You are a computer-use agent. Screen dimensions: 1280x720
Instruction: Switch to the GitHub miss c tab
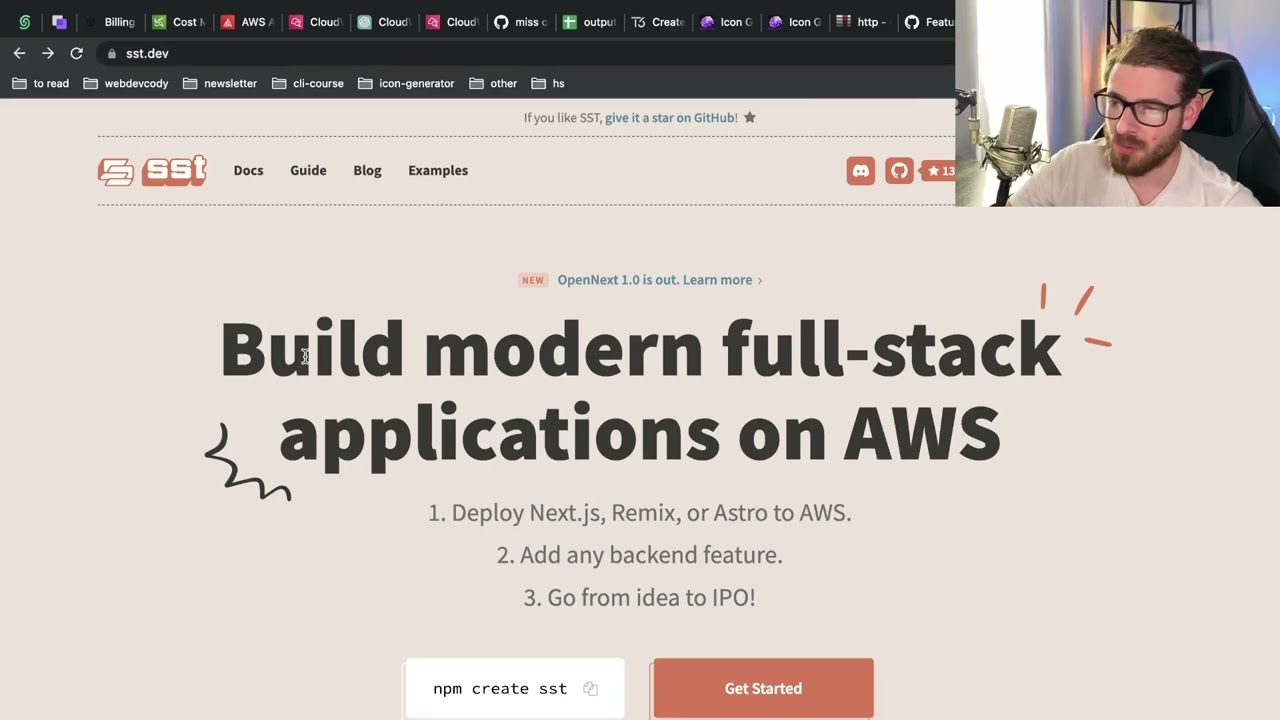[x=521, y=22]
